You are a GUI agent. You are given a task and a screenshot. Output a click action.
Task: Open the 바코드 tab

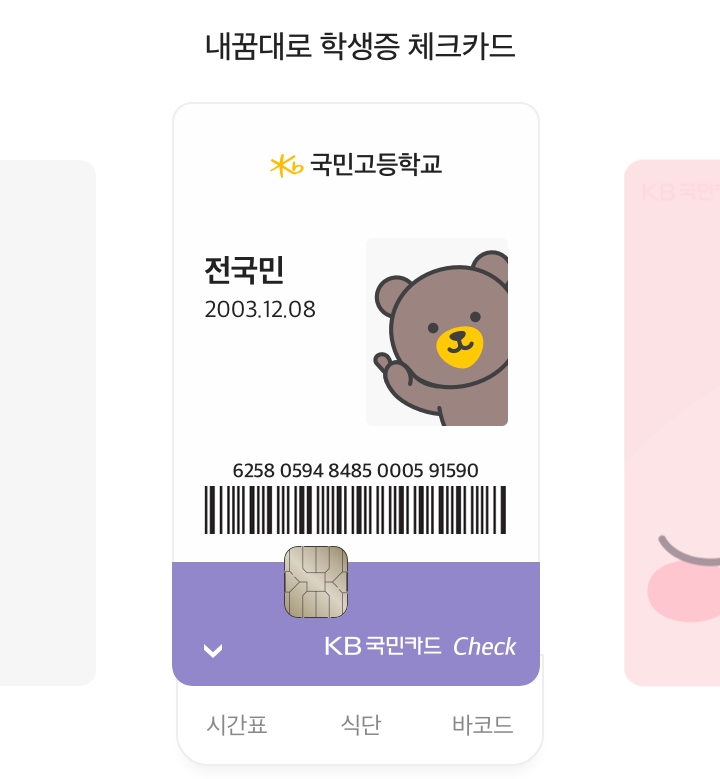(483, 725)
